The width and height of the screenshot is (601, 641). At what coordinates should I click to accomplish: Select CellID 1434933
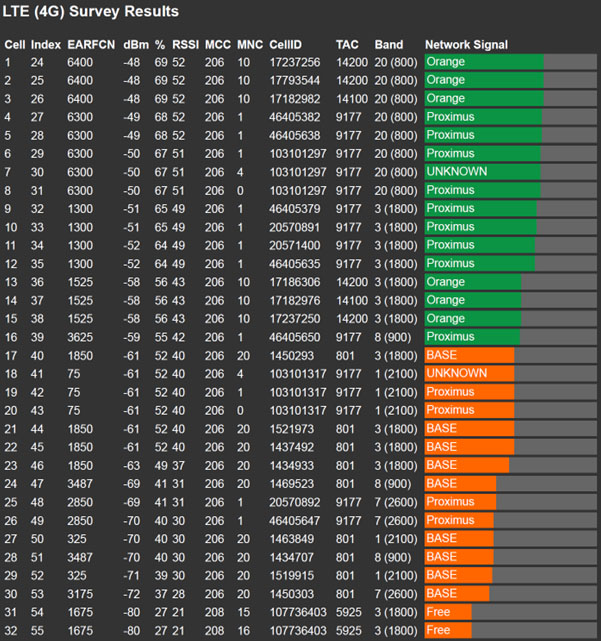pyautogui.click(x=292, y=466)
